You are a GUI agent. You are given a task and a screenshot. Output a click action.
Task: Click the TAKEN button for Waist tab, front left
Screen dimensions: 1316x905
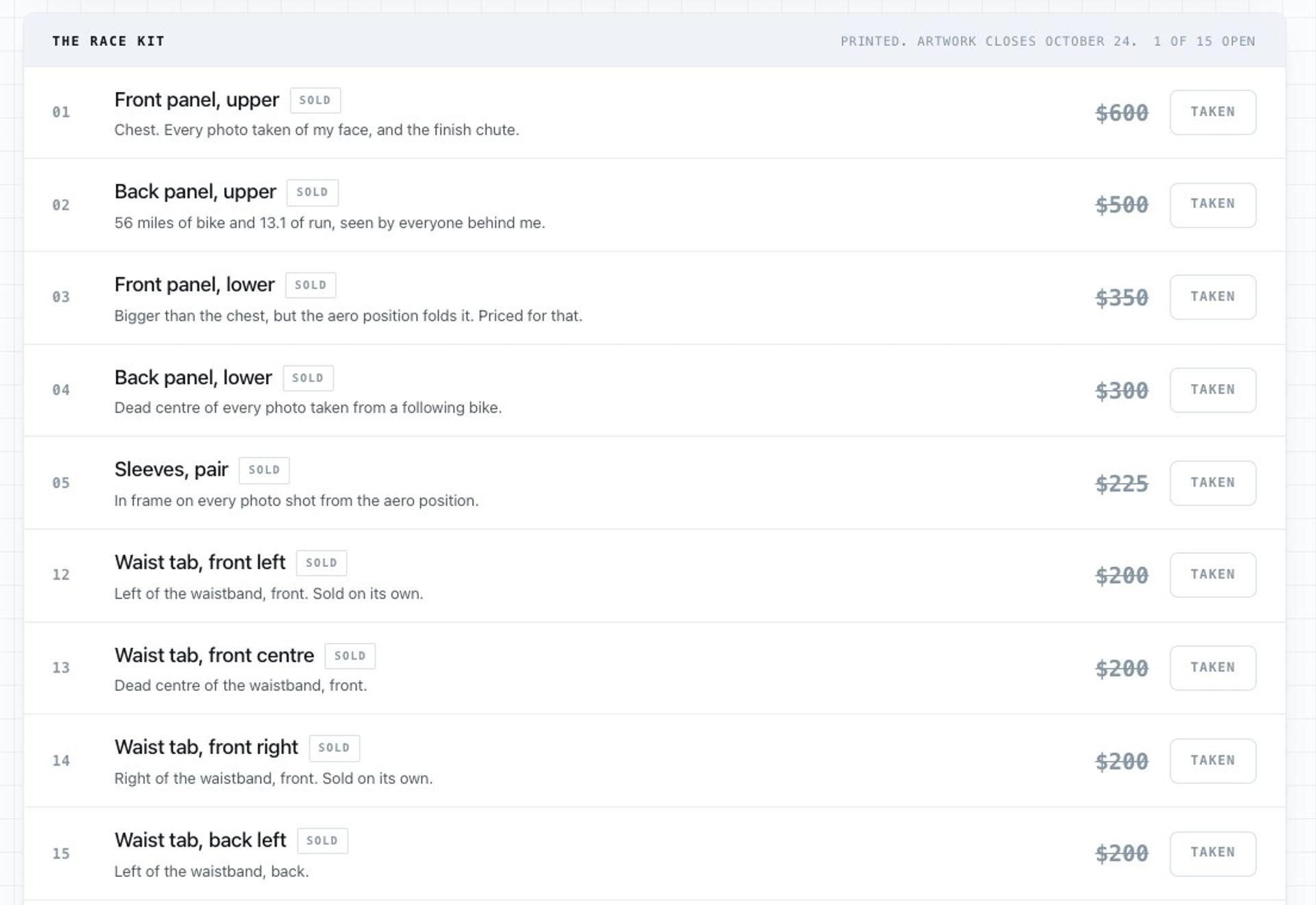coord(1213,575)
